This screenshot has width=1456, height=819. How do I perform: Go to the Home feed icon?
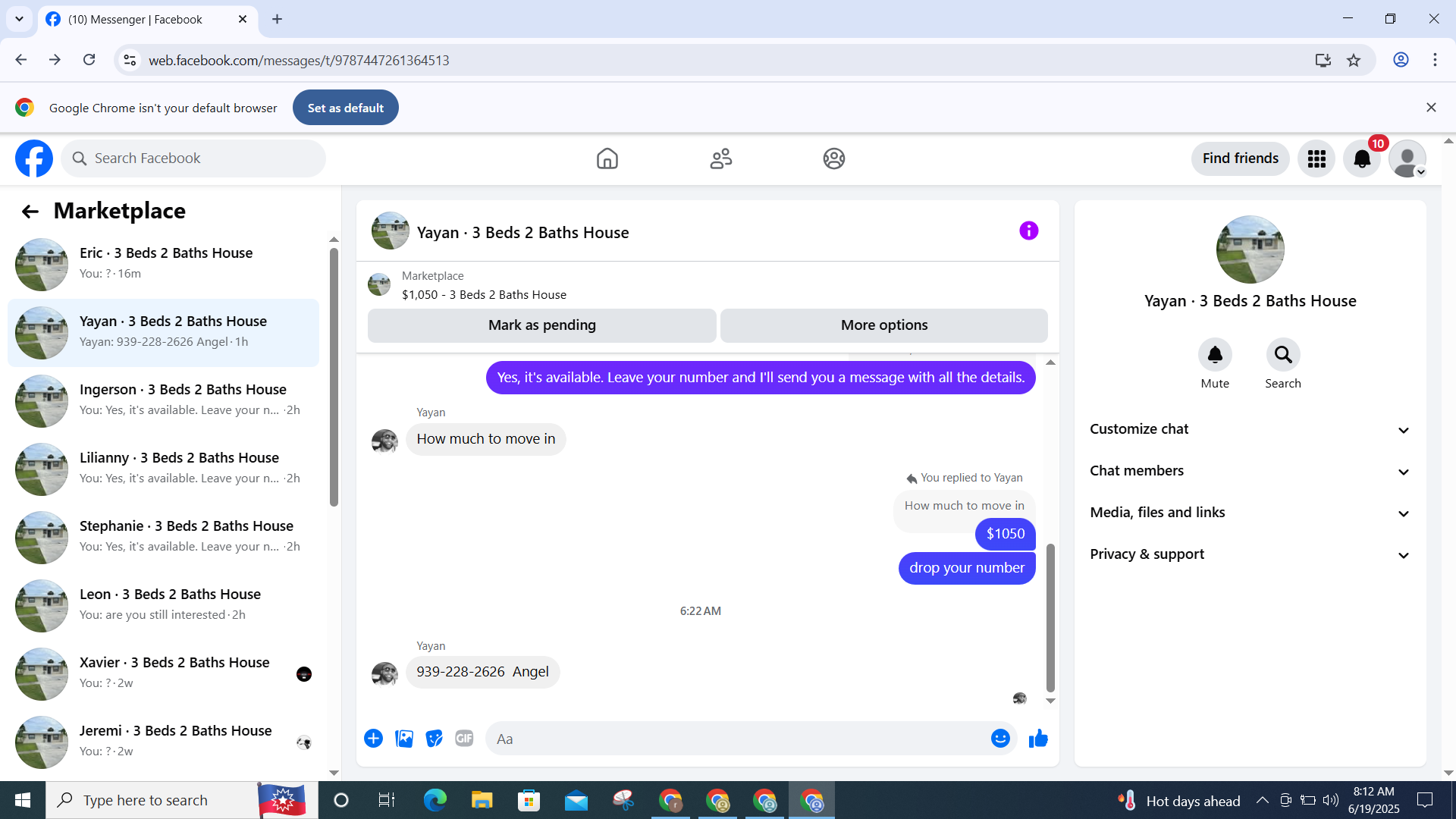click(607, 158)
